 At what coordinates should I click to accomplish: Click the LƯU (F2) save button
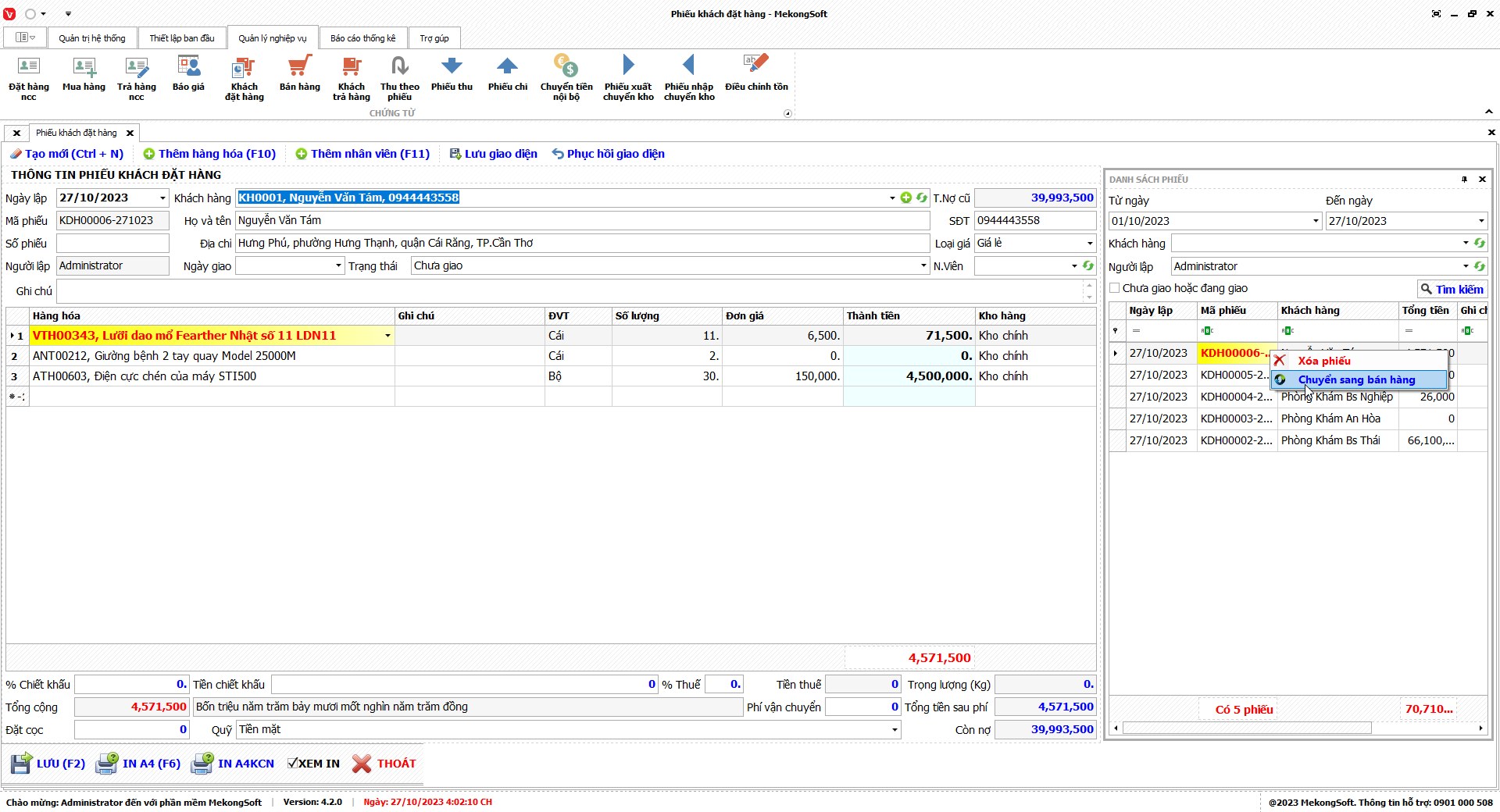click(48, 764)
